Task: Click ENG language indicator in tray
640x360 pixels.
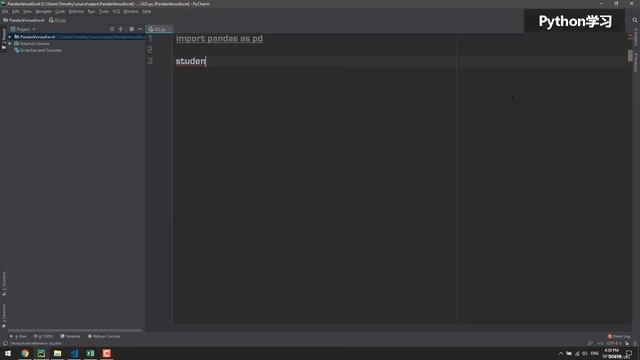Action: pos(595,353)
